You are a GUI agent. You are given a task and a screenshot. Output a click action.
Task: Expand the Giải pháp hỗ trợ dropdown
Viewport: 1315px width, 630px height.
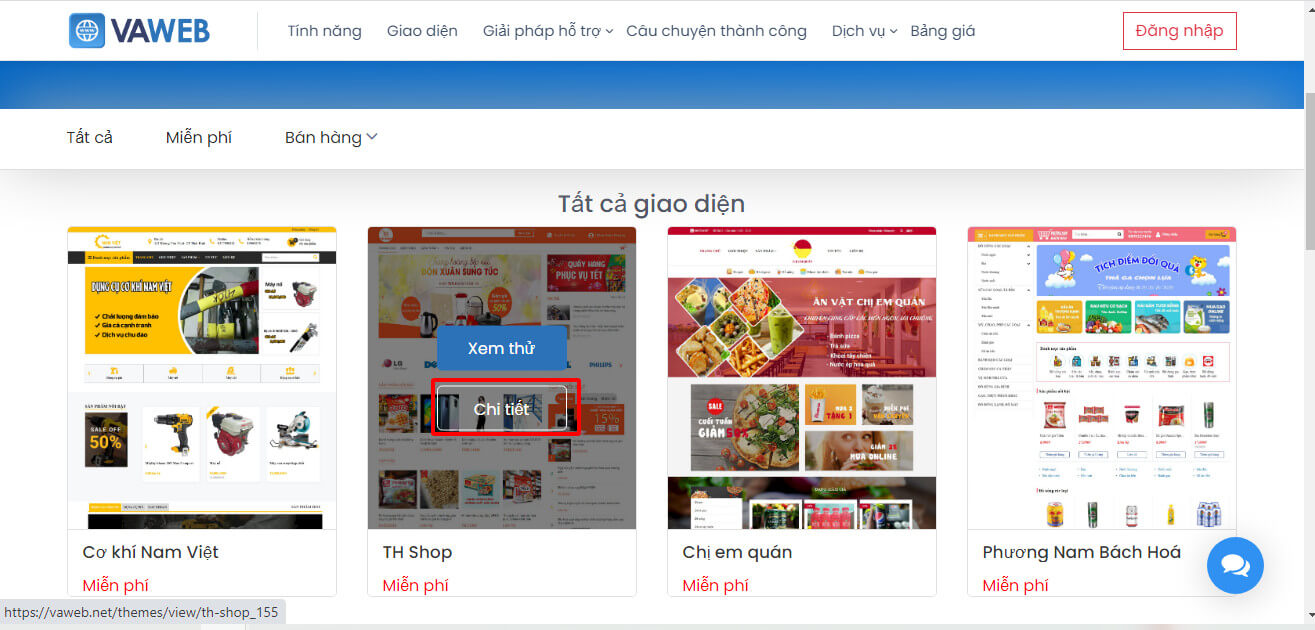pyautogui.click(x=547, y=31)
